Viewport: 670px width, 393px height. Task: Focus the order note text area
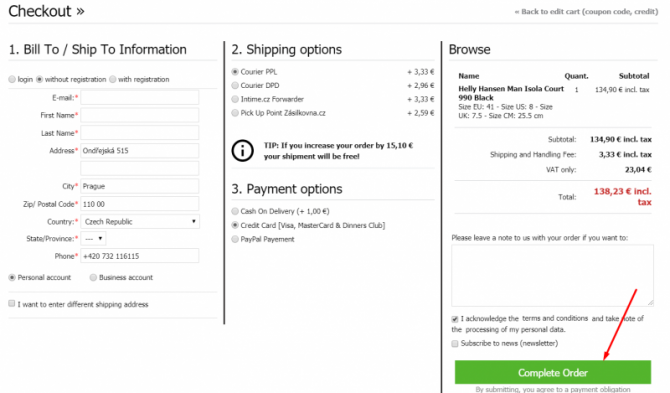click(x=552, y=276)
